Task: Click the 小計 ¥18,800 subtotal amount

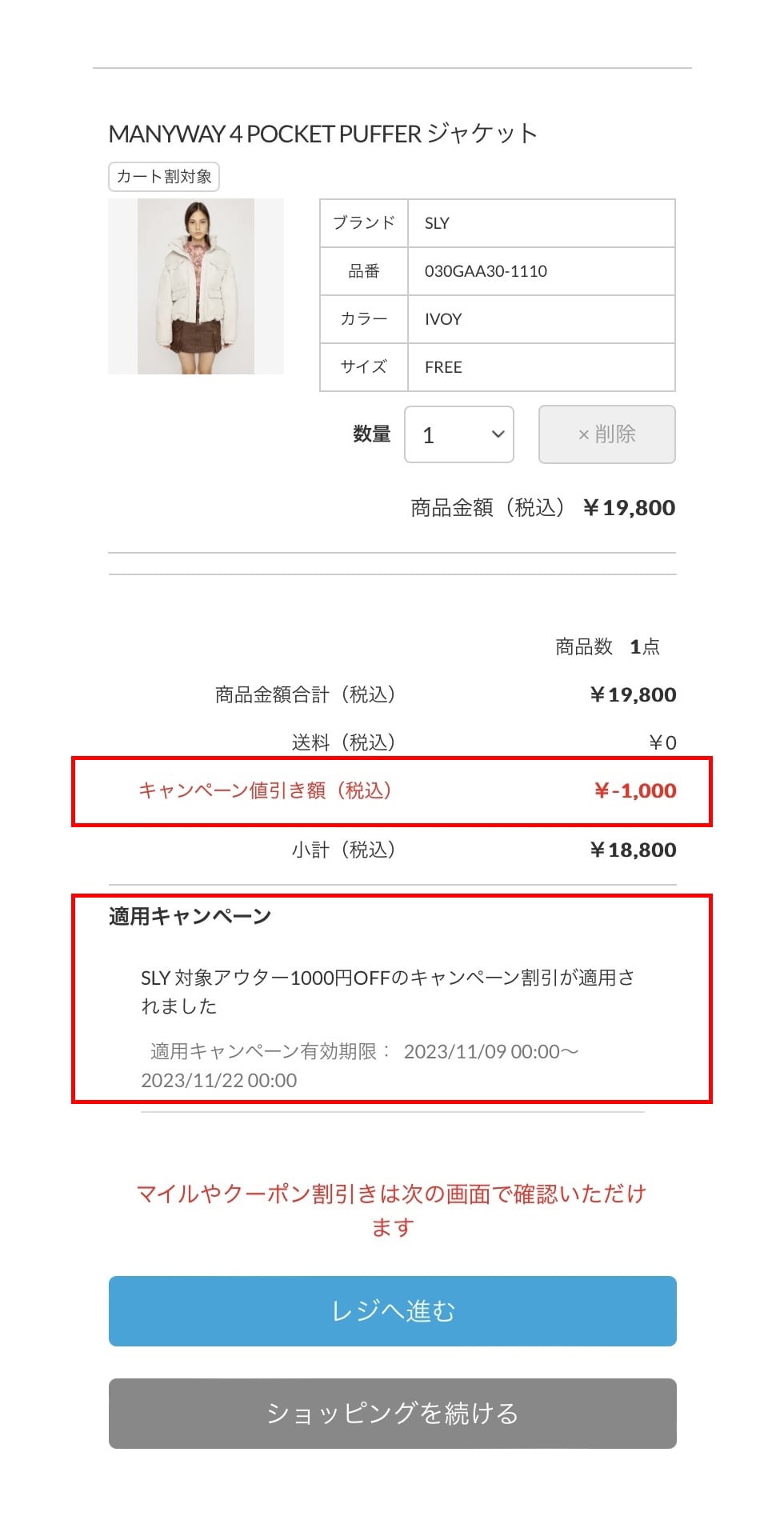Action: point(633,850)
